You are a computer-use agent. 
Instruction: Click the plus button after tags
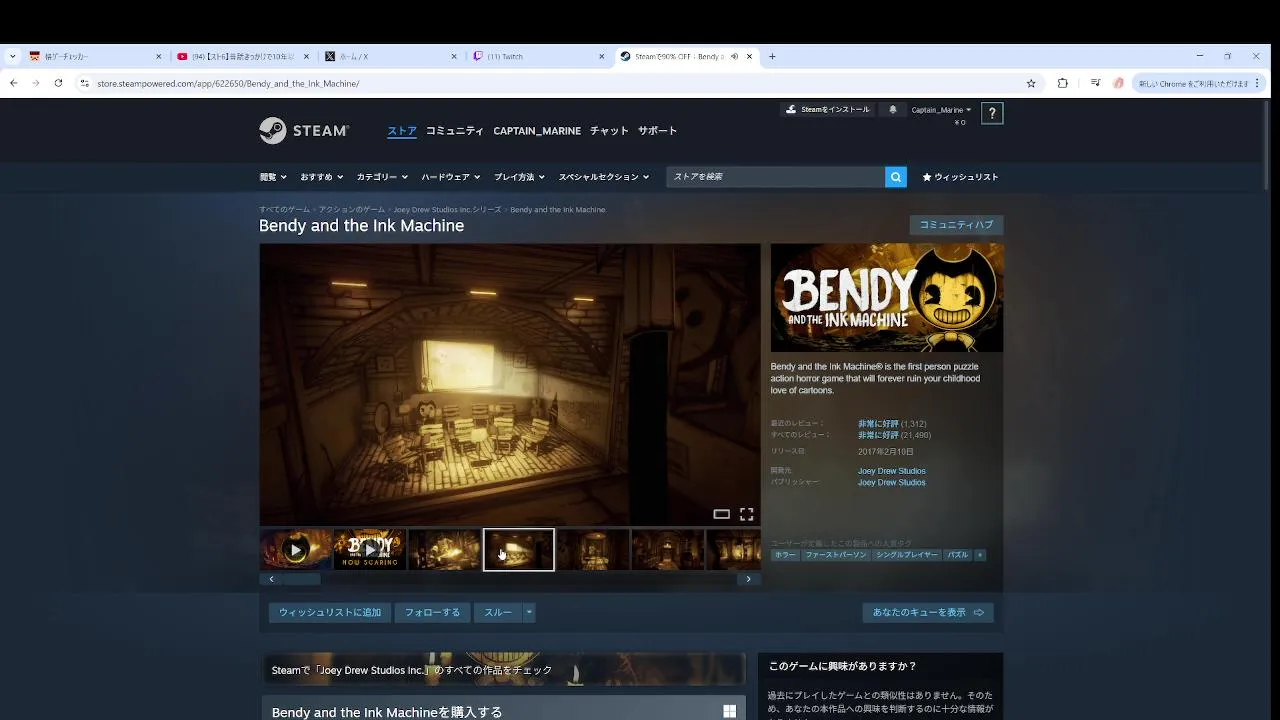tap(980, 555)
